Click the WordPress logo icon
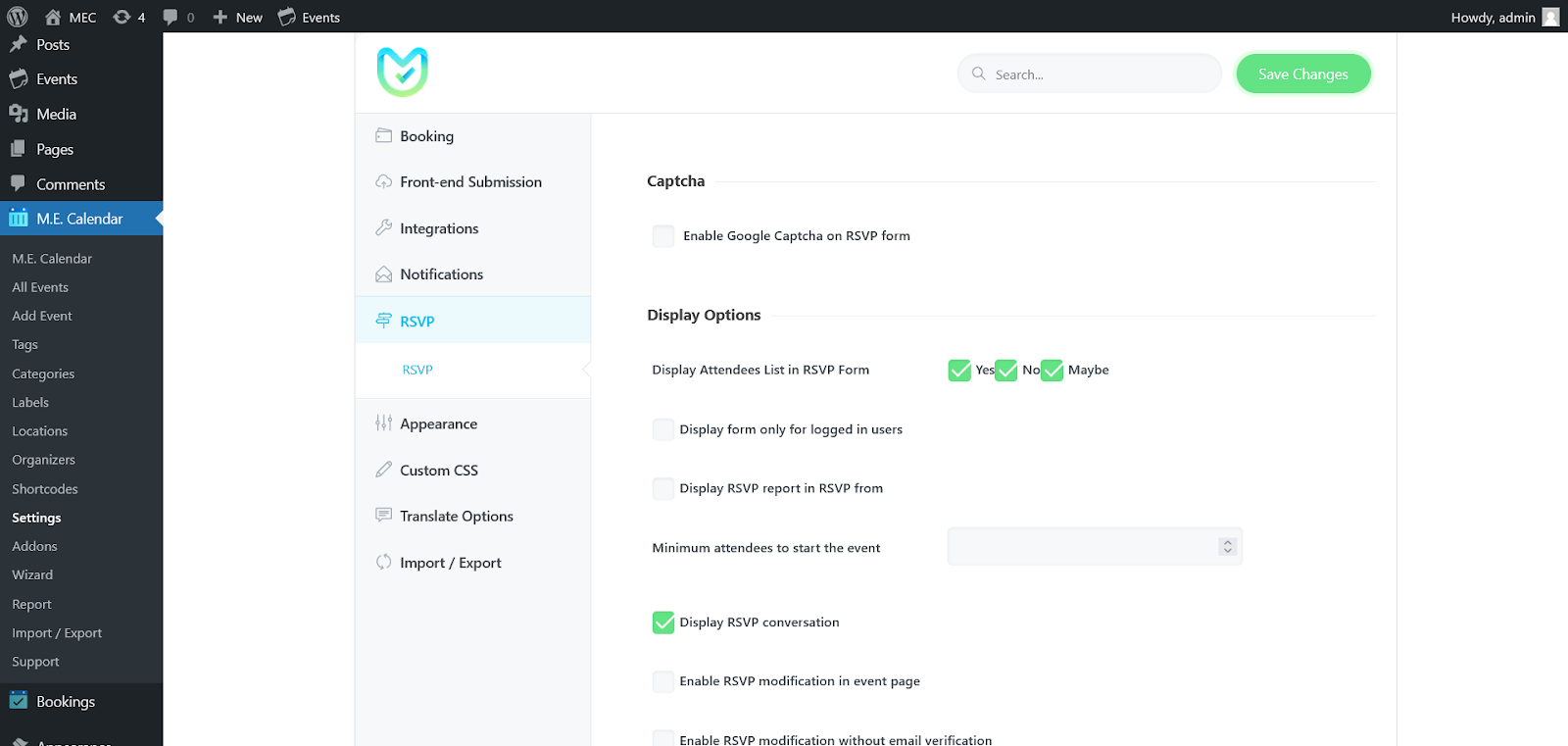Screen dimensions: 1568x746 pyautogui.click(x=18, y=17)
